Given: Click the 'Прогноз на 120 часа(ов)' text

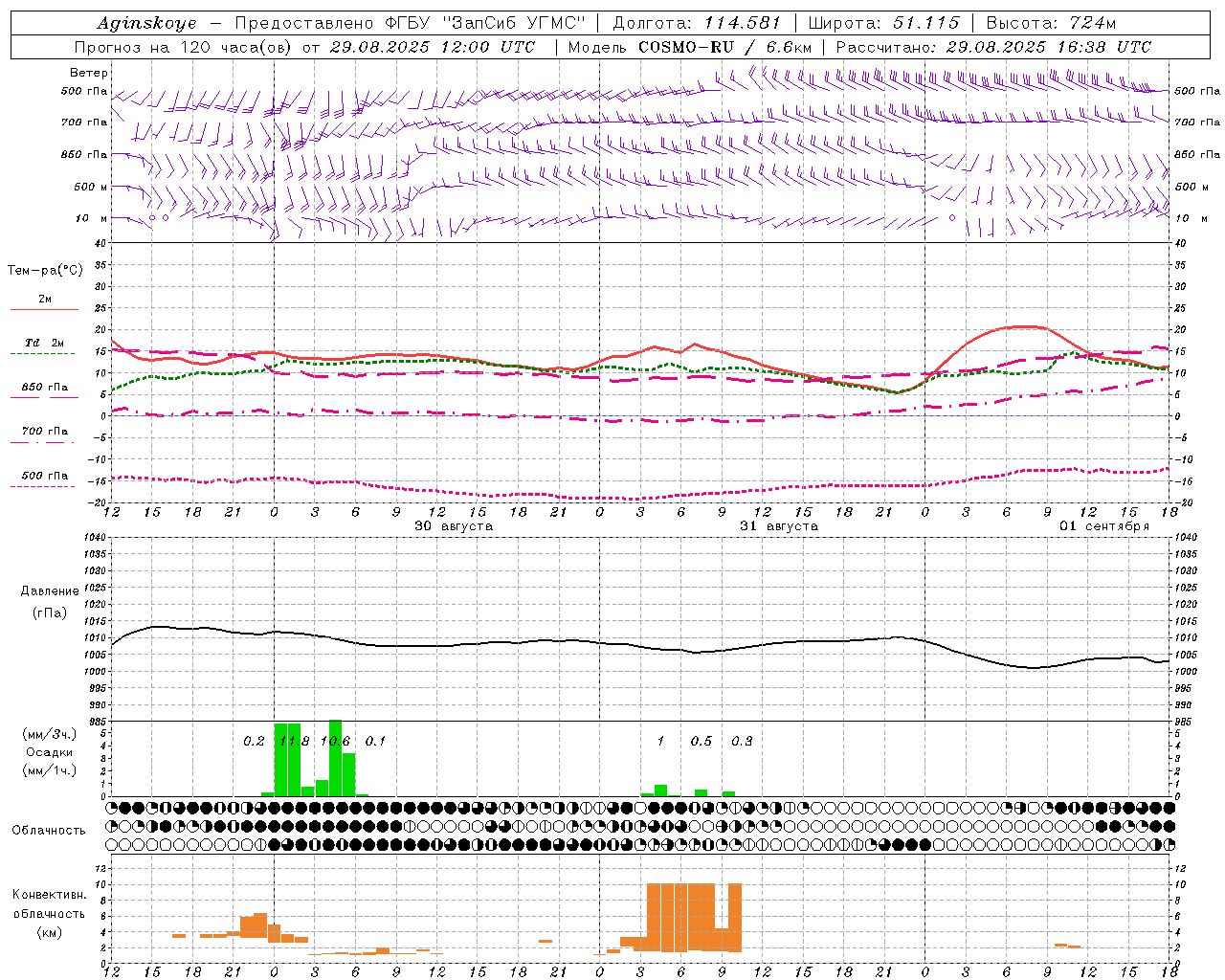Looking at the screenshot, I should [184, 47].
